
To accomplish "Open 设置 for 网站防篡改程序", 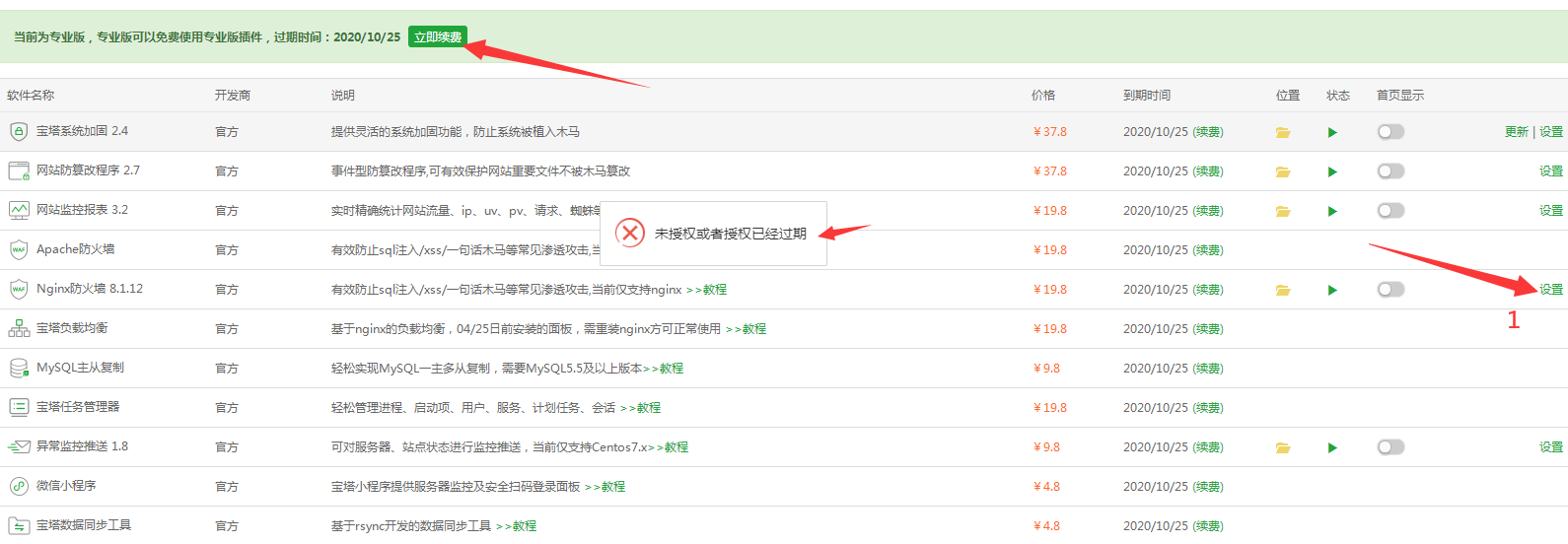I will pyautogui.click(x=1551, y=171).
